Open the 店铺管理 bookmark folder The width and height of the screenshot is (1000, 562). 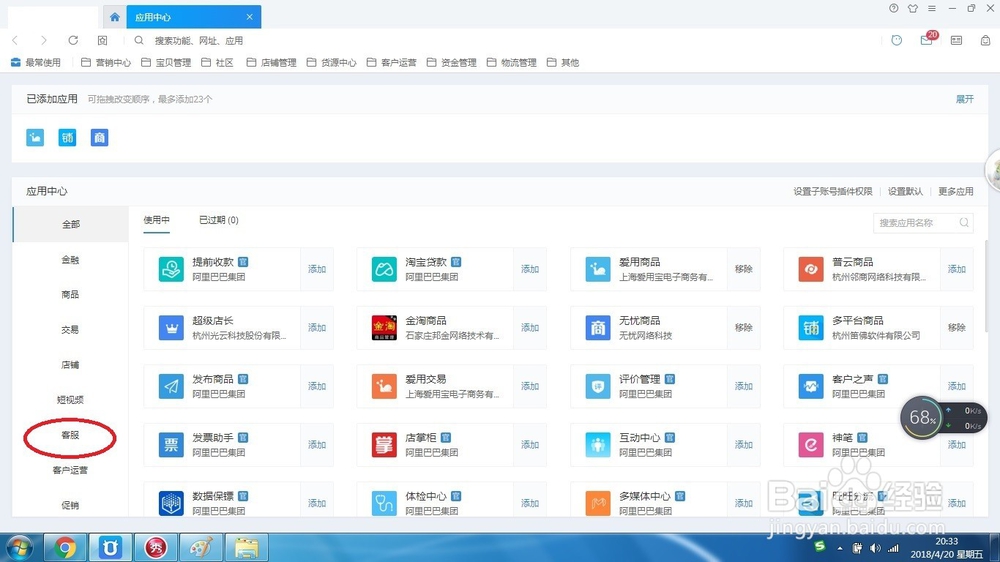pyautogui.click(x=272, y=63)
